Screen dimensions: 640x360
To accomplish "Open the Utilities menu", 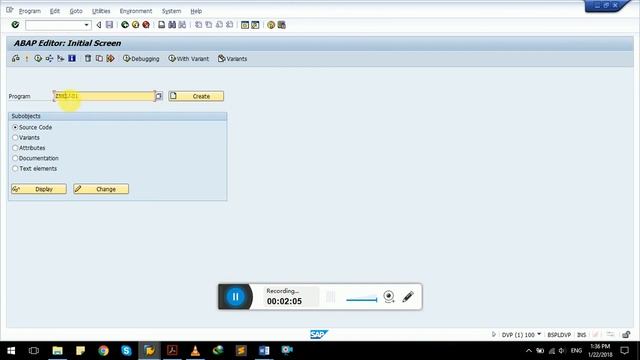I will tap(101, 11).
